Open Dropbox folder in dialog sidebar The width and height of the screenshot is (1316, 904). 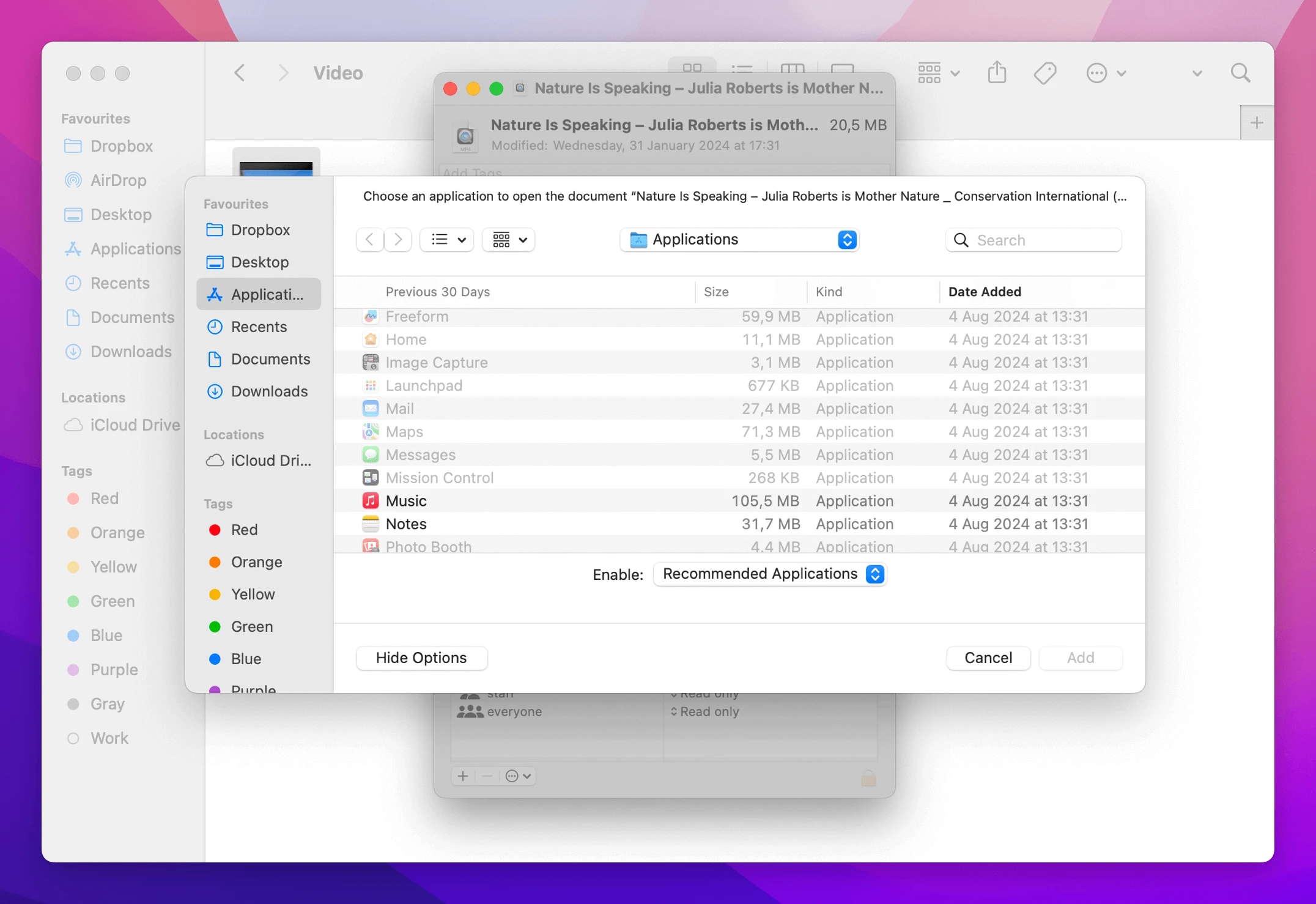click(x=260, y=230)
